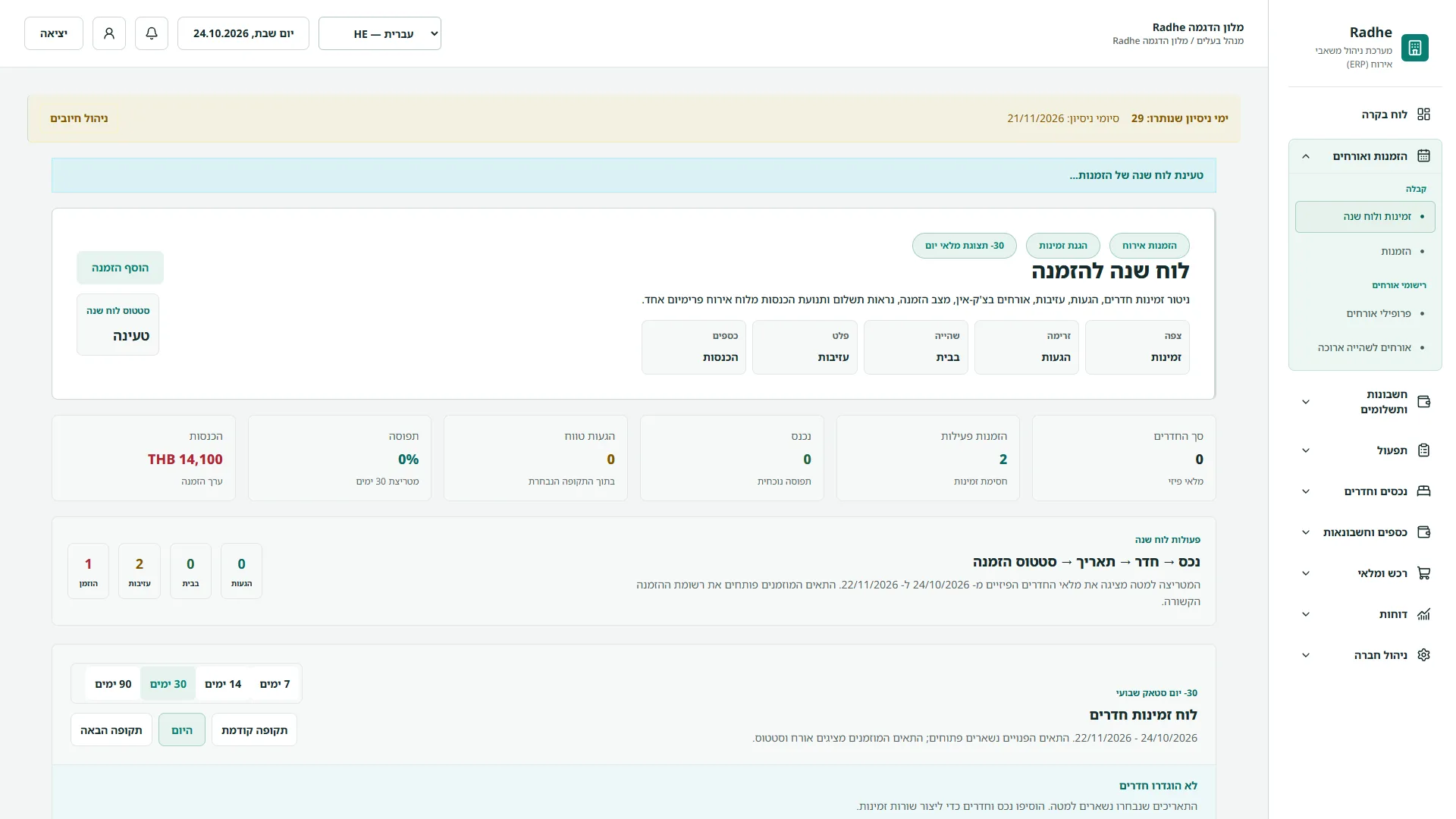The image size is (1456, 819).
Task: Select the 30 ימים range option
Action: point(168,684)
